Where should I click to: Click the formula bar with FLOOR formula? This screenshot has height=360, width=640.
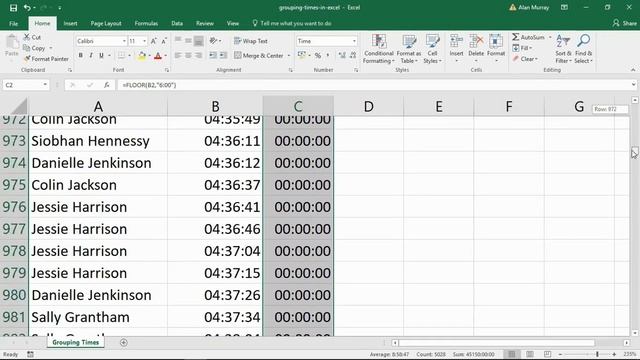coord(373,85)
